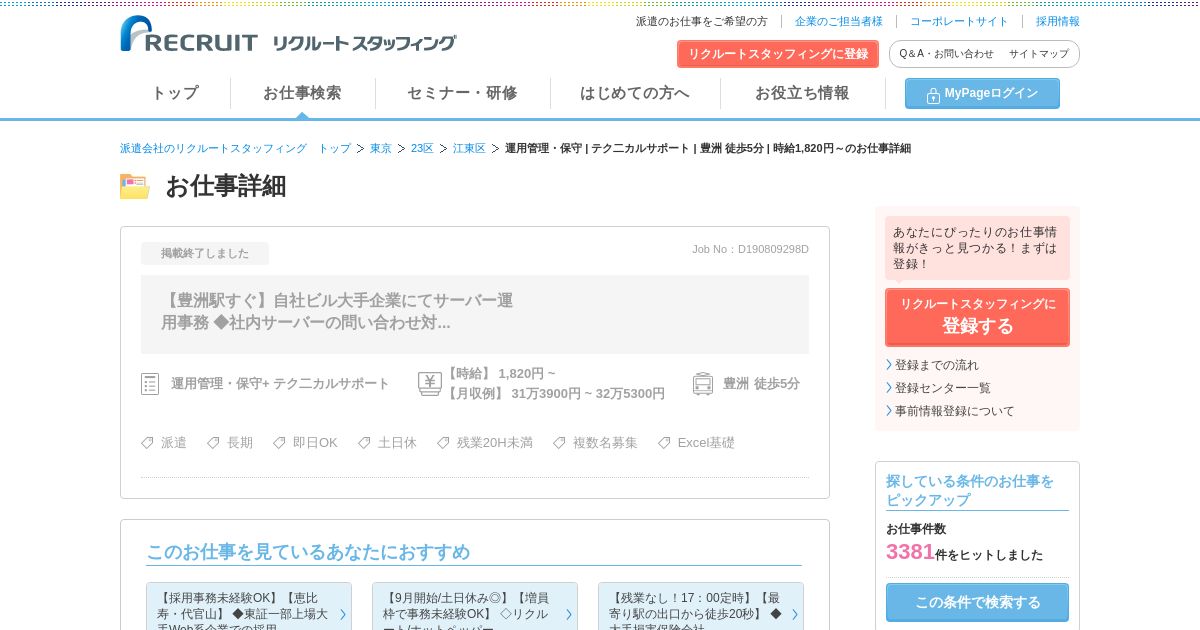Go to the 23区 breadcrumb link
The image size is (1200, 630).
422,148
